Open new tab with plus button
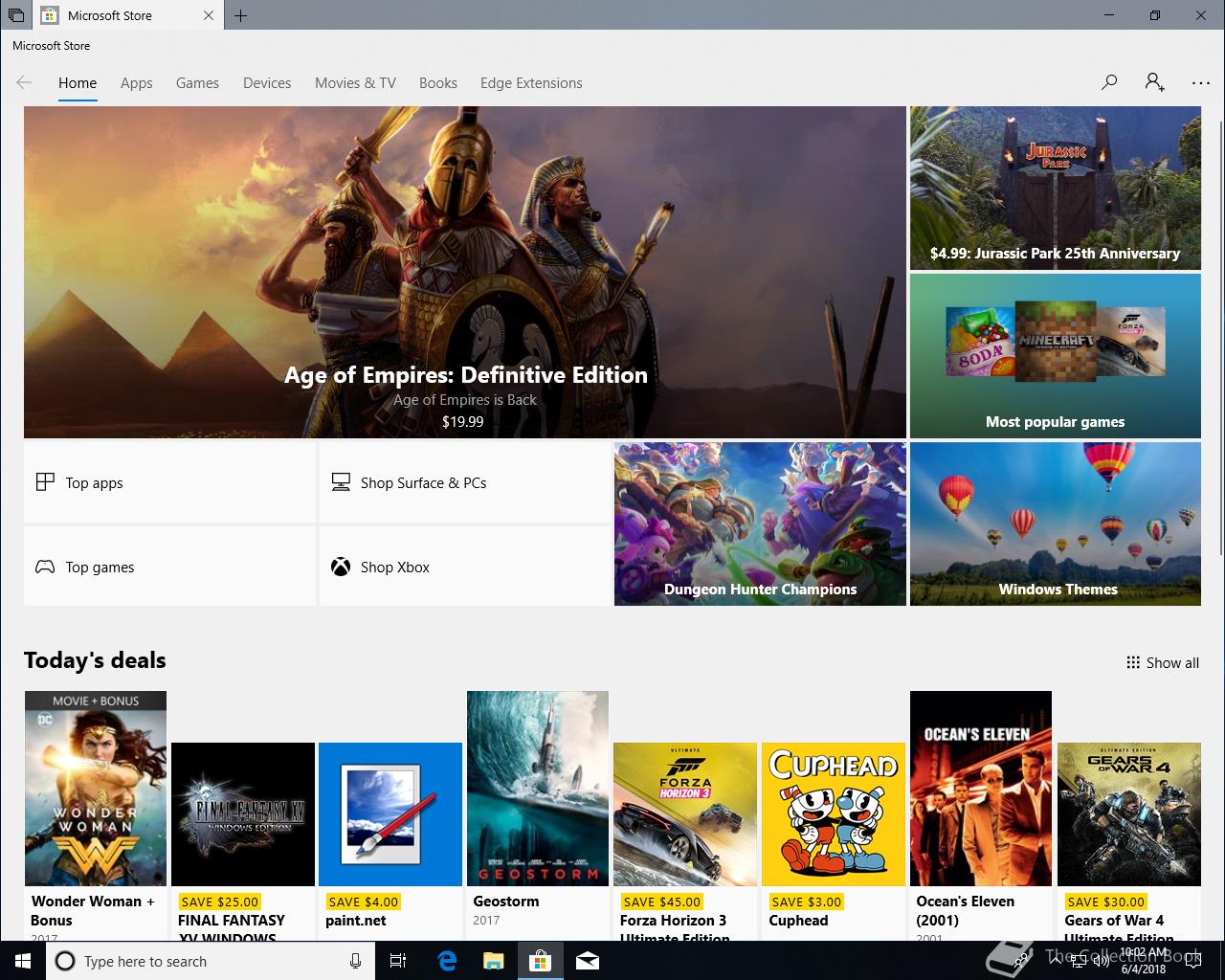This screenshot has height=980, width=1225. (240, 15)
